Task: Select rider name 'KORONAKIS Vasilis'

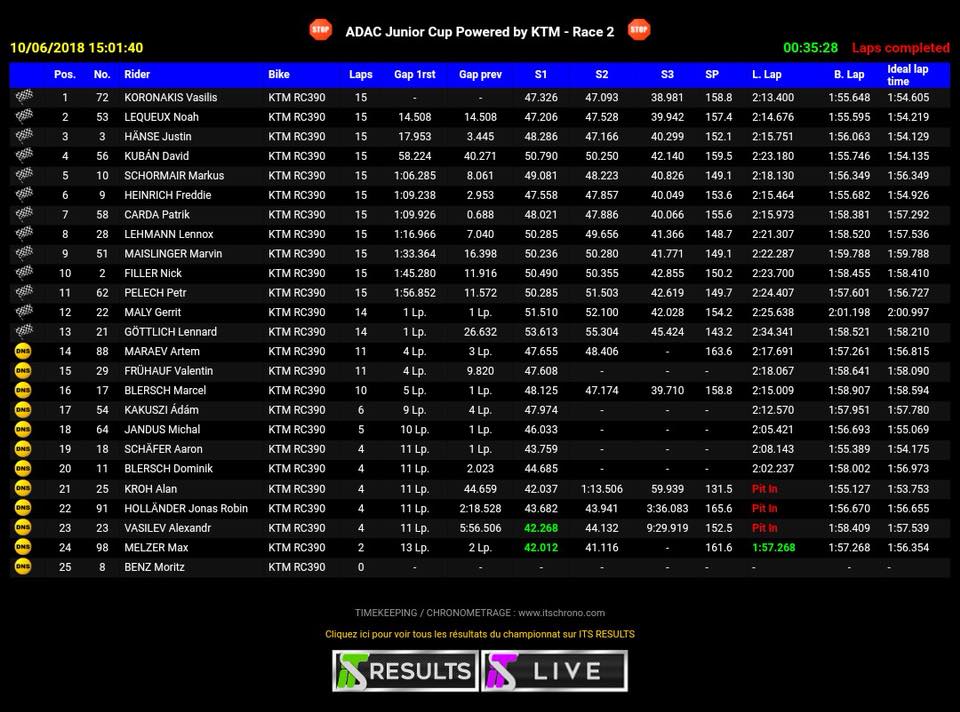Action: pyautogui.click(x=171, y=97)
